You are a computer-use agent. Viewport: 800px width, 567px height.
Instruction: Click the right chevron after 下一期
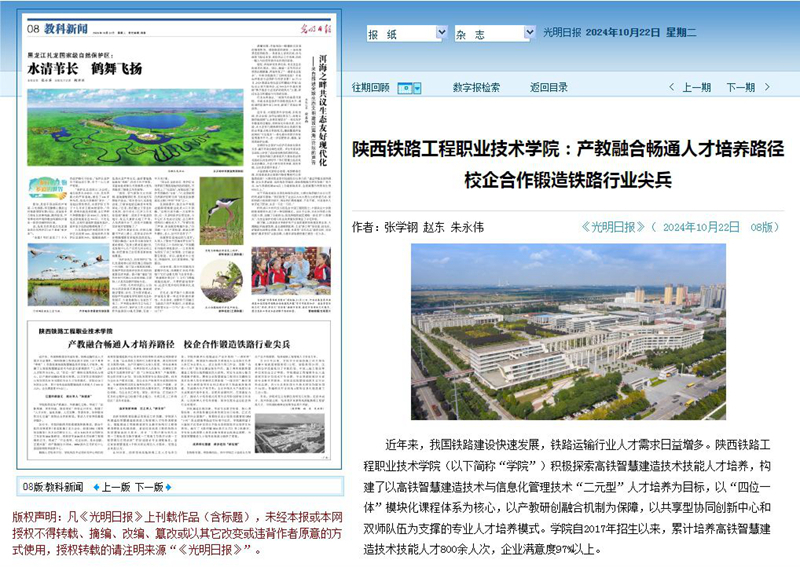[x=767, y=87]
